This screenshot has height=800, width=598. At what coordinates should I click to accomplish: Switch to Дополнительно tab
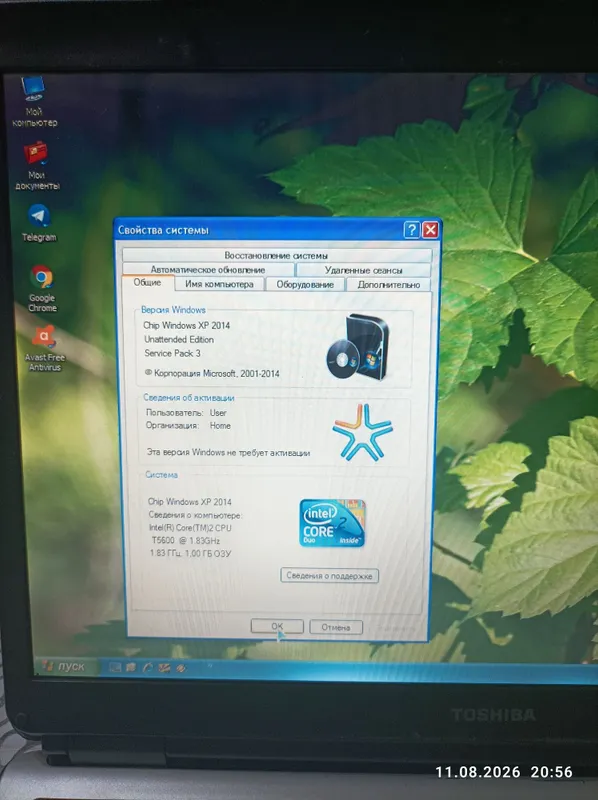tap(389, 285)
